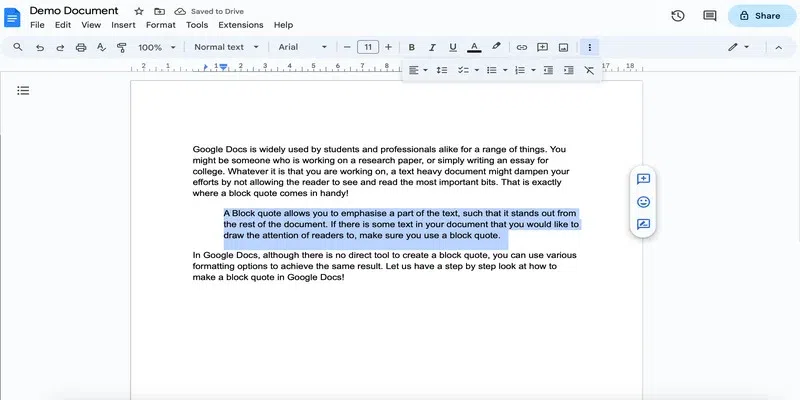Run spelling and grammar check
This screenshot has height=400, width=800.
101,47
